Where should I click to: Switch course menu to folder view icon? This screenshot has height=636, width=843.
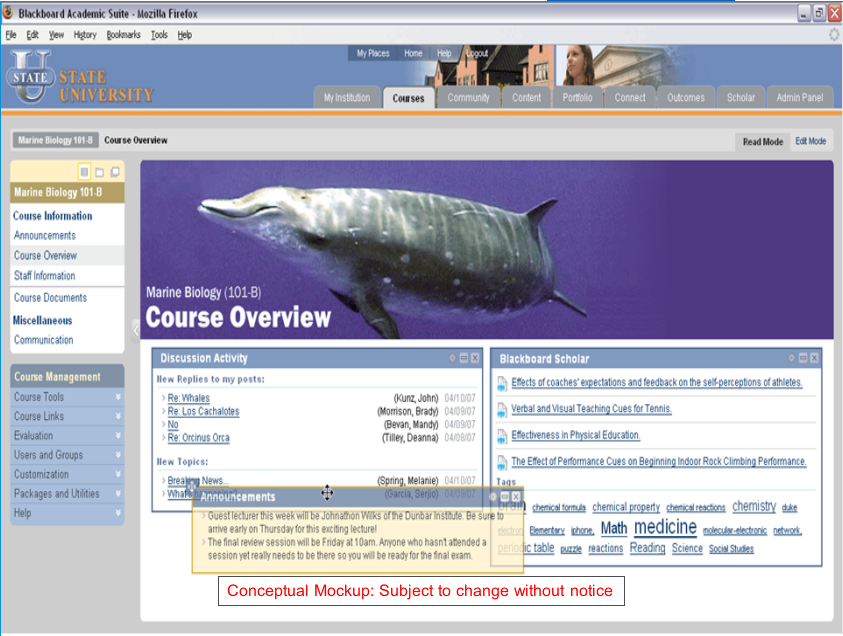point(99,172)
